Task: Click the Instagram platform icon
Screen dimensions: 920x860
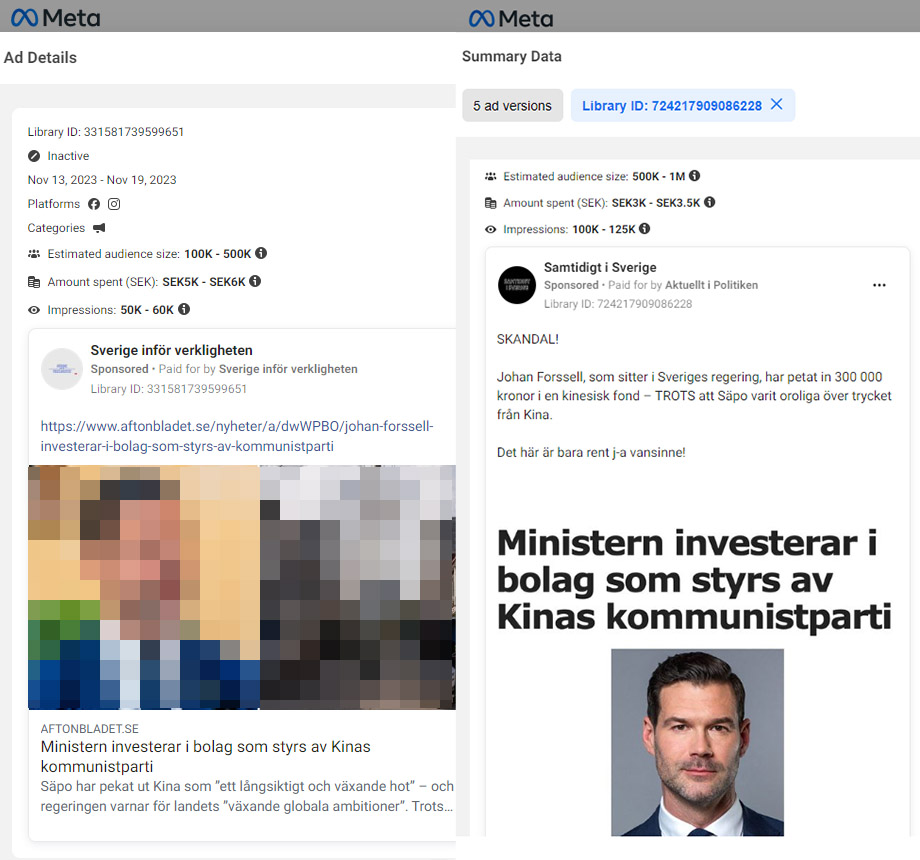Action: pyautogui.click(x=114, y=204)
